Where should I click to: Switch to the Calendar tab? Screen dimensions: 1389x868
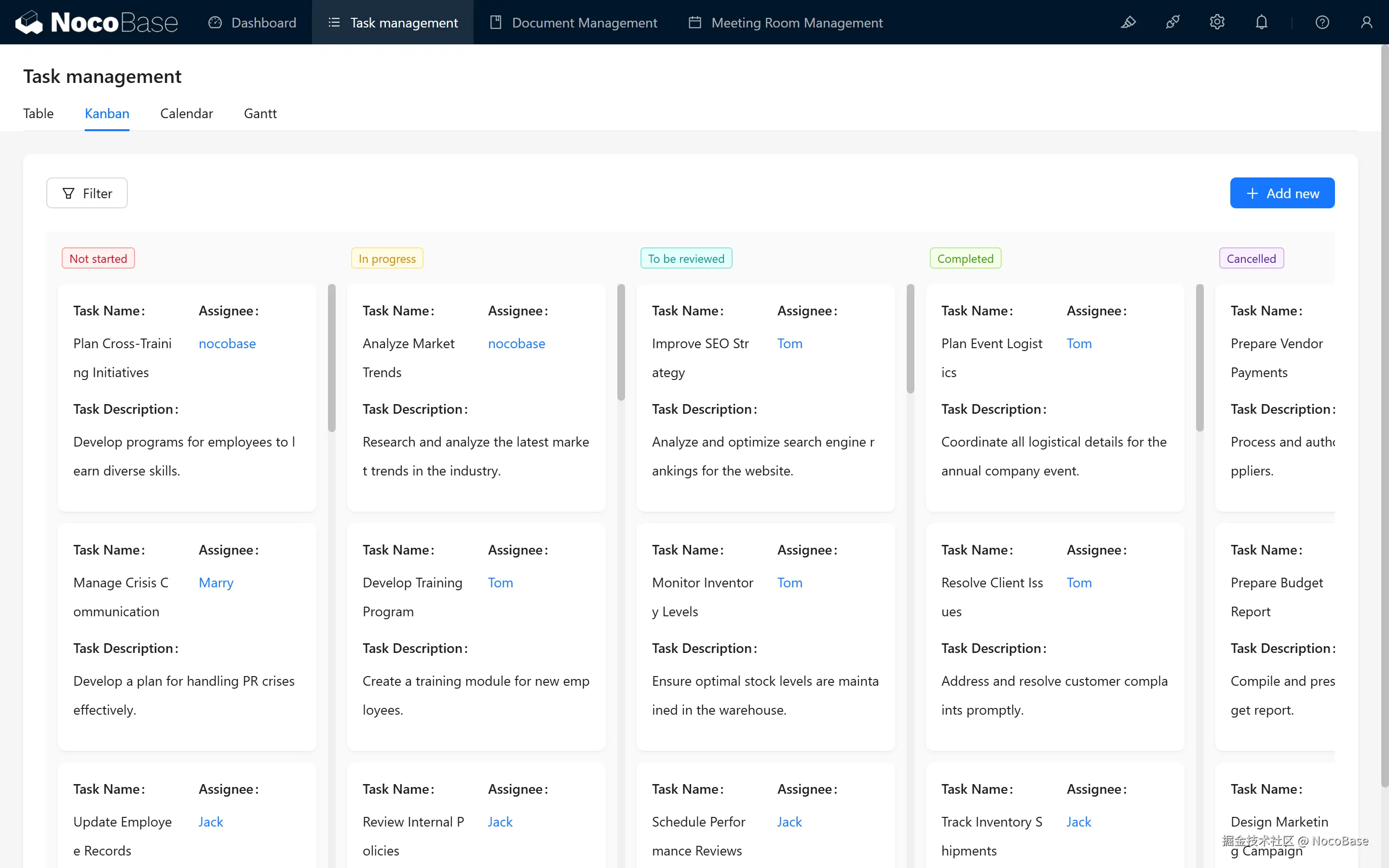186,113
